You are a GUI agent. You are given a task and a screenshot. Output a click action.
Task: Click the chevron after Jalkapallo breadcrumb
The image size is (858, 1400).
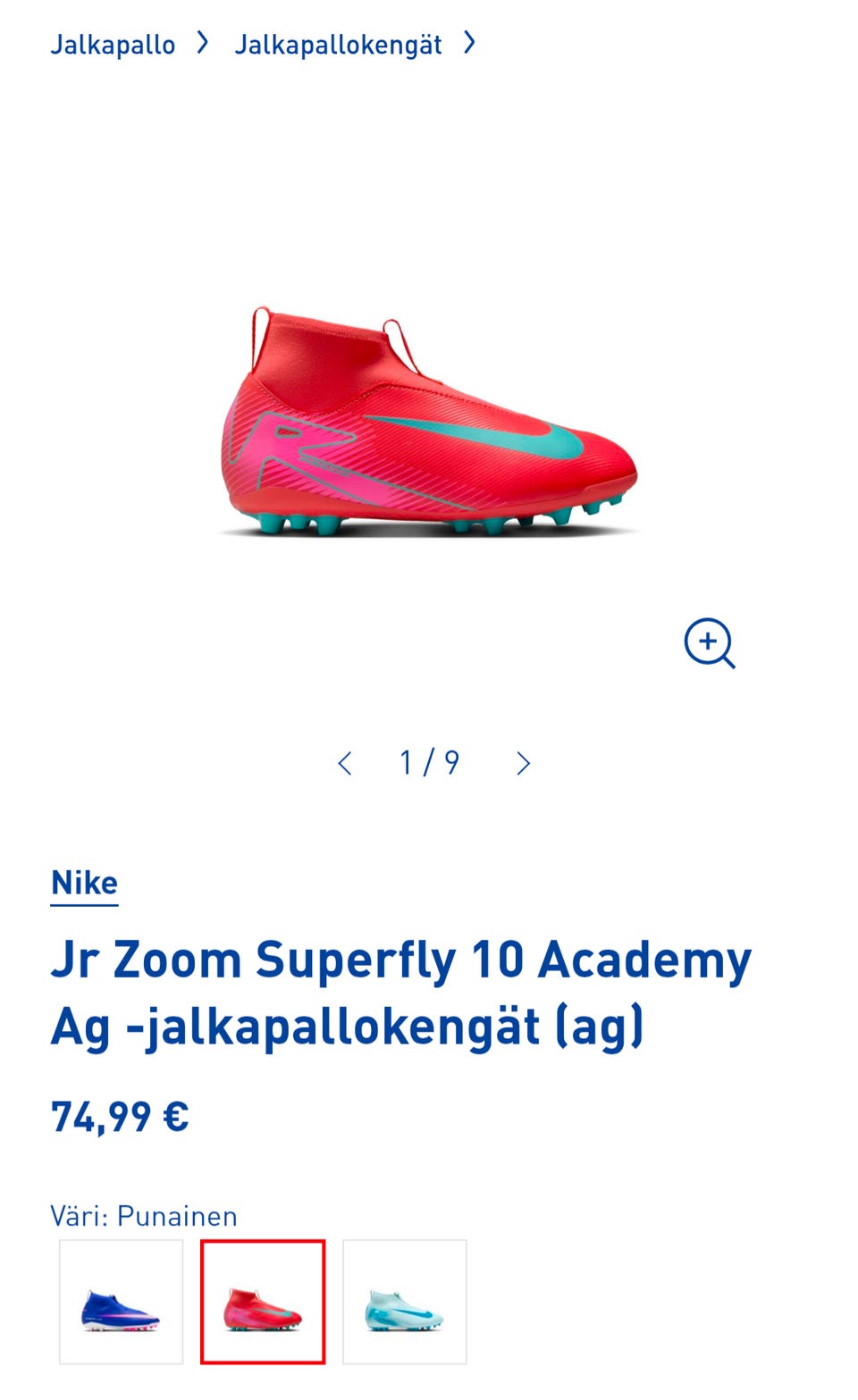click(203, 42)
